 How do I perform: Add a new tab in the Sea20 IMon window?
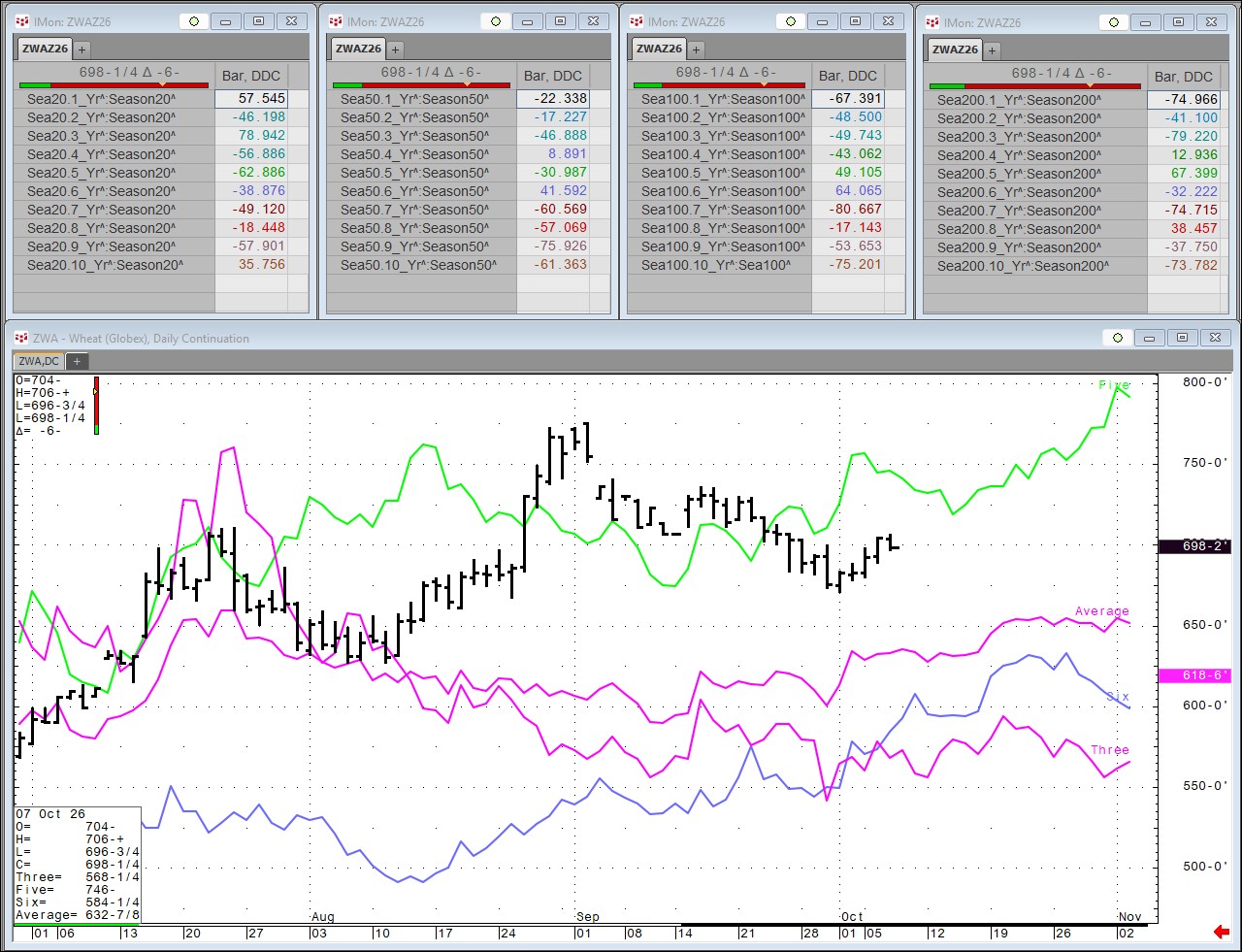pyautogui.click(x=82, y=49)
